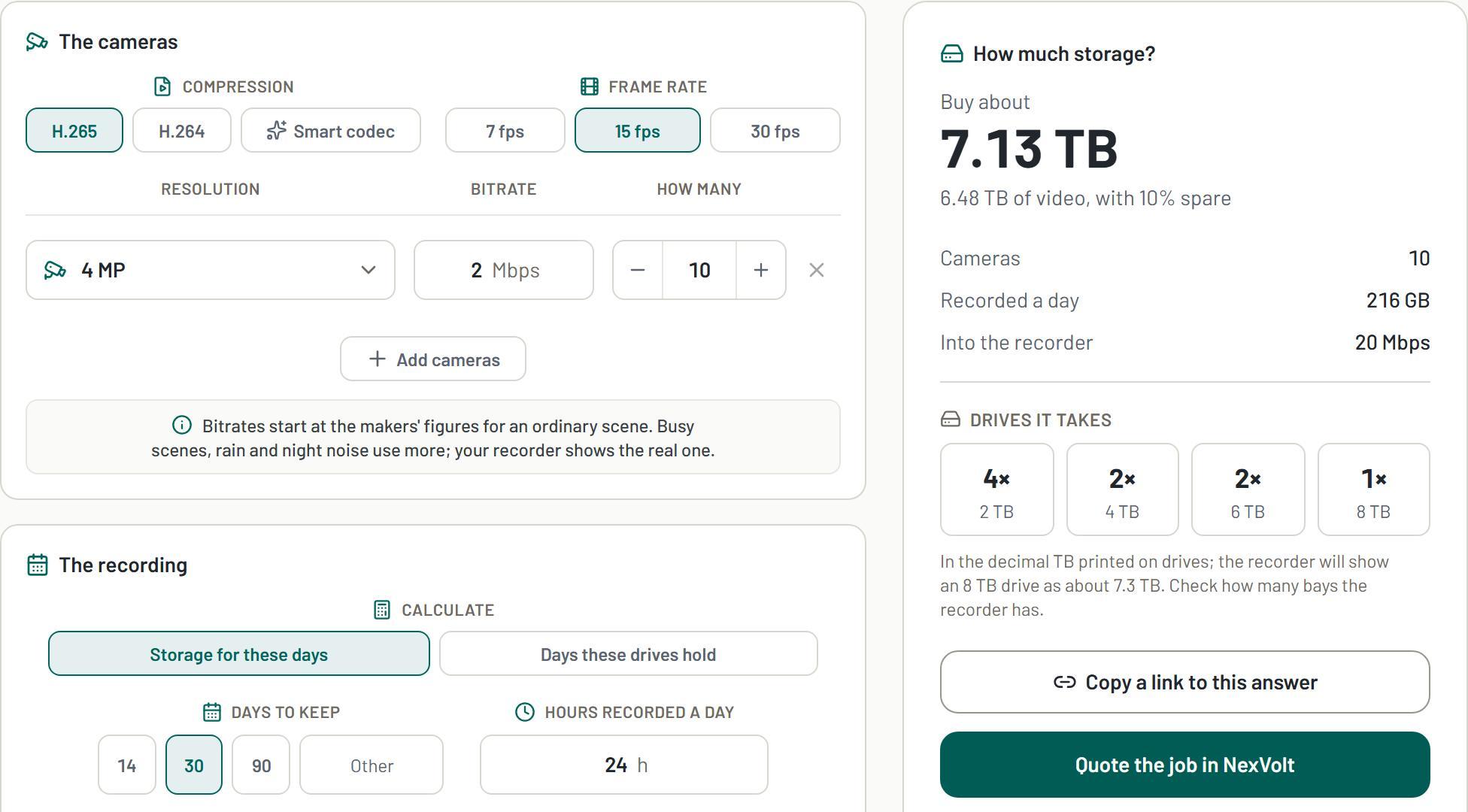The height and width of the screenshot is (812, 1468).
Task: Select H.264 compression
Action: [182, 130]
